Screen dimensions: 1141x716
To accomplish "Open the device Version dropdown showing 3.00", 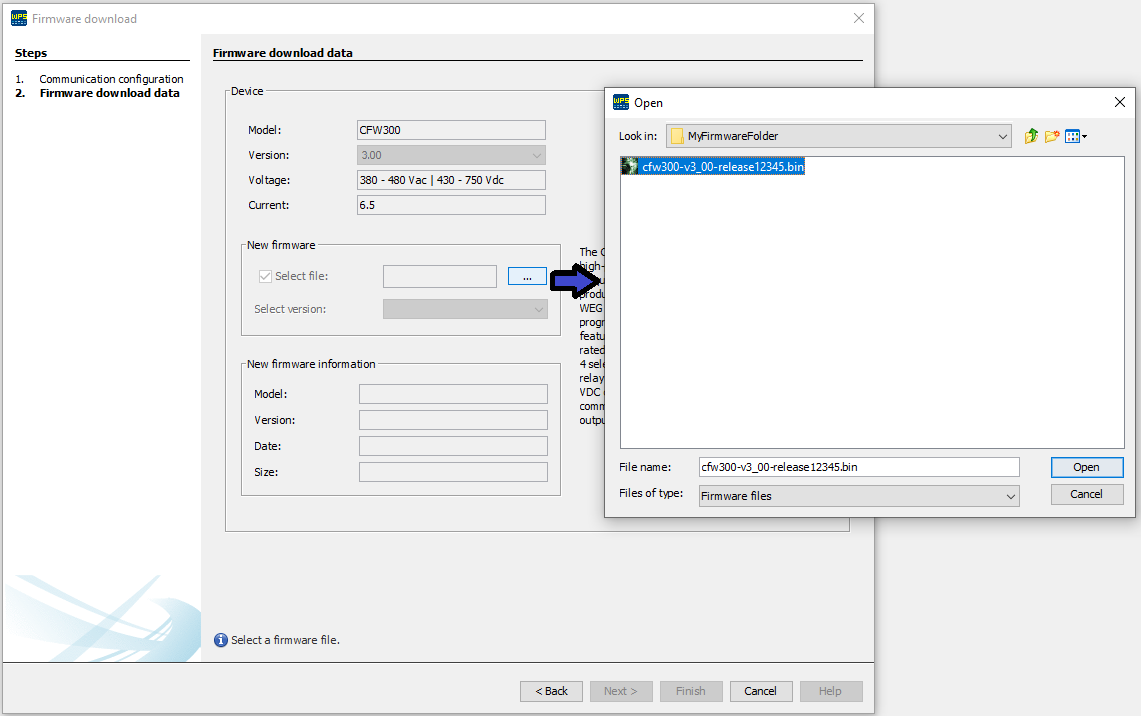I will click(x=537, y=155).
